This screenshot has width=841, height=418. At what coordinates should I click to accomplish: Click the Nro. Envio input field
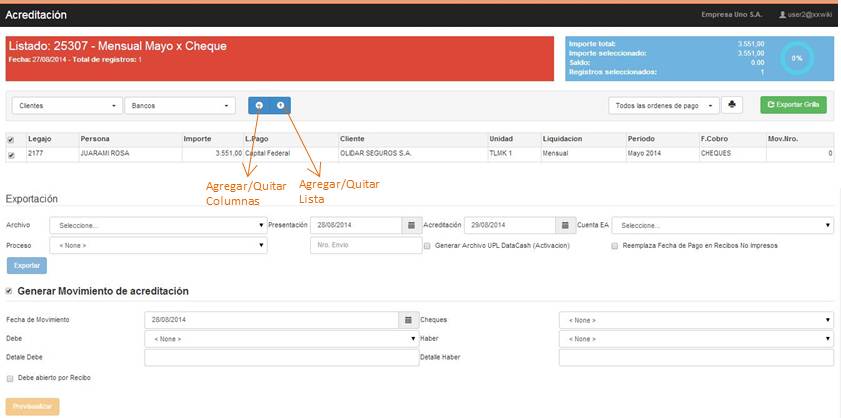365,245
